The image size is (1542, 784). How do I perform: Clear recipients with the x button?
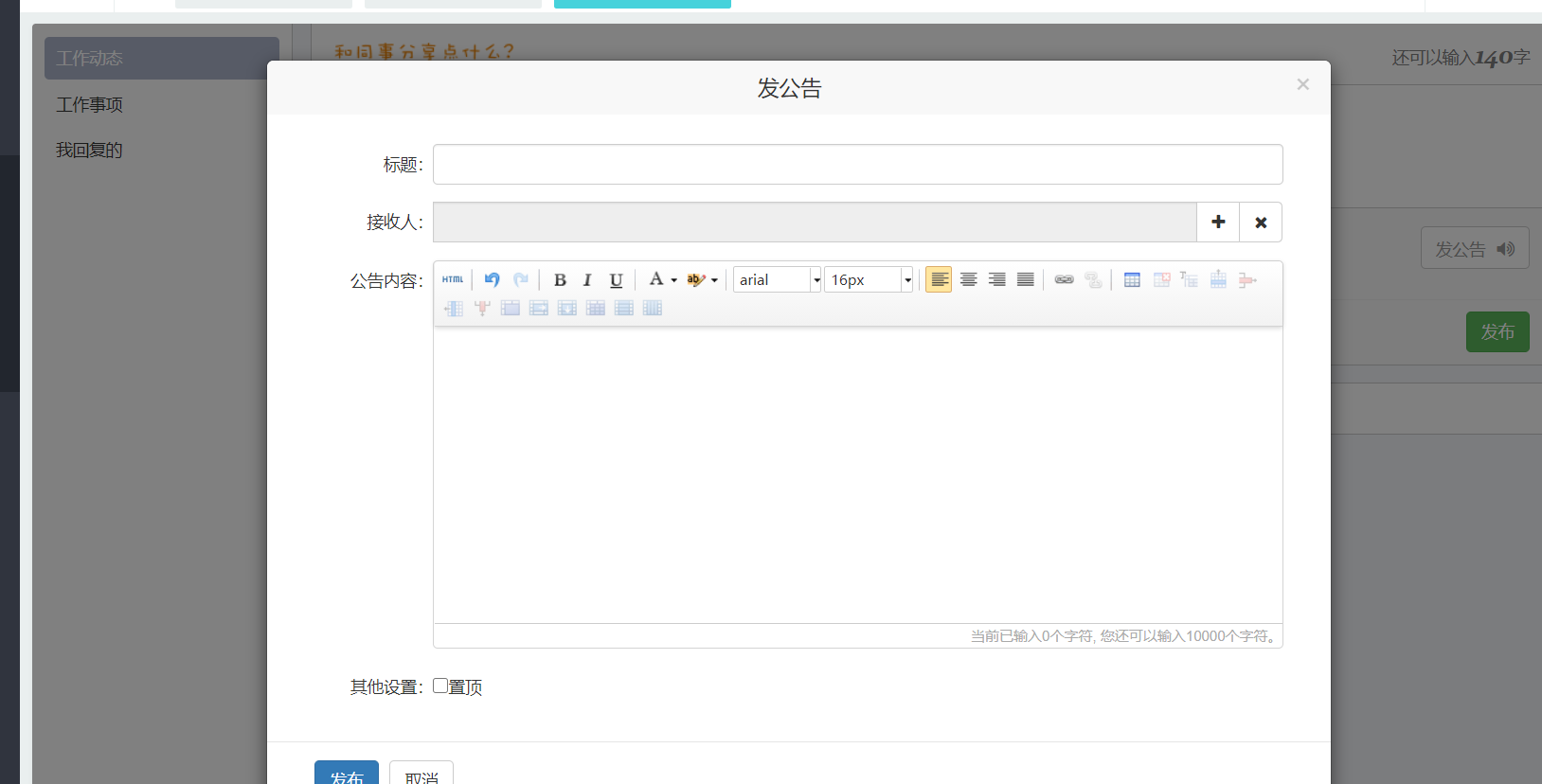point(1261,222)
